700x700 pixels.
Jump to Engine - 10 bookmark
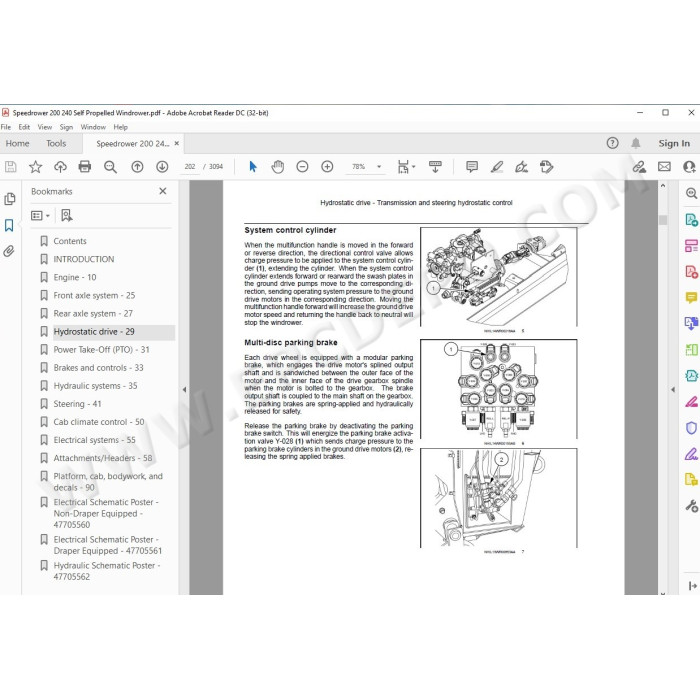[75, 277]
